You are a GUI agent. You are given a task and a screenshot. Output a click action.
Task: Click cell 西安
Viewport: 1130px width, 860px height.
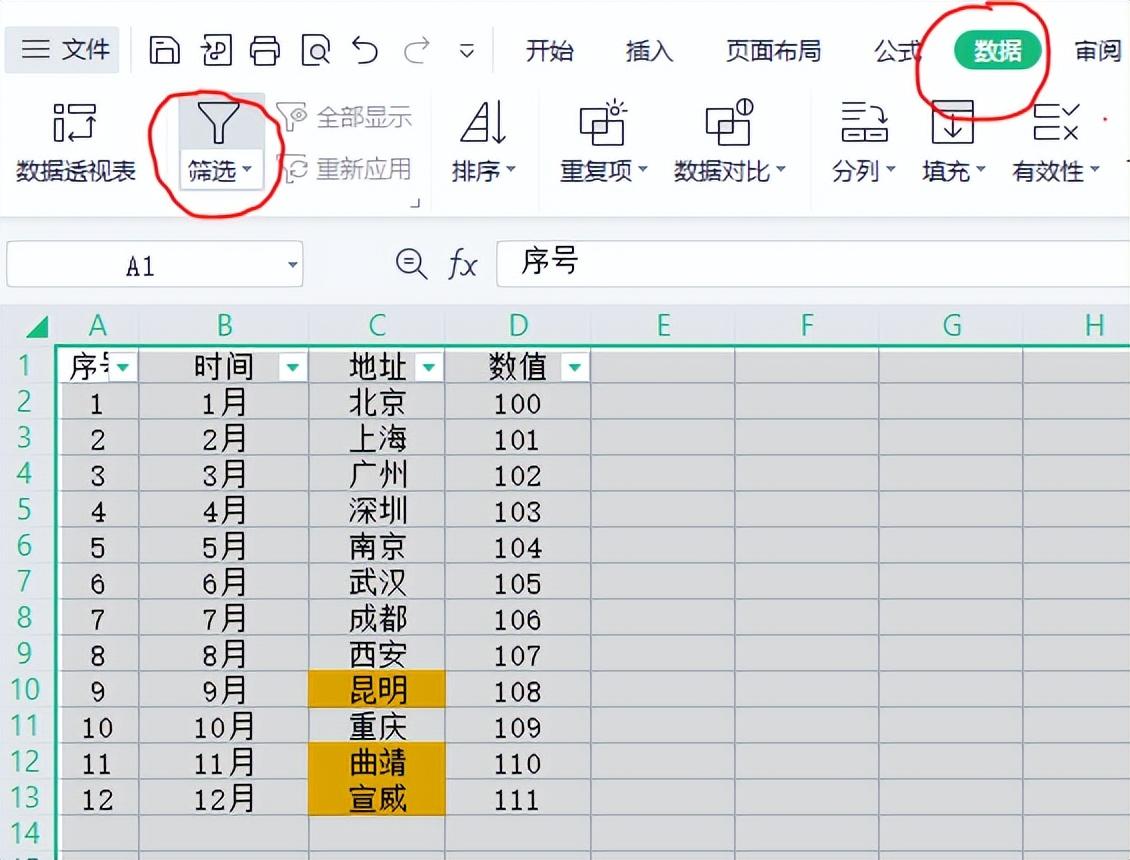(x=377, y=655)
